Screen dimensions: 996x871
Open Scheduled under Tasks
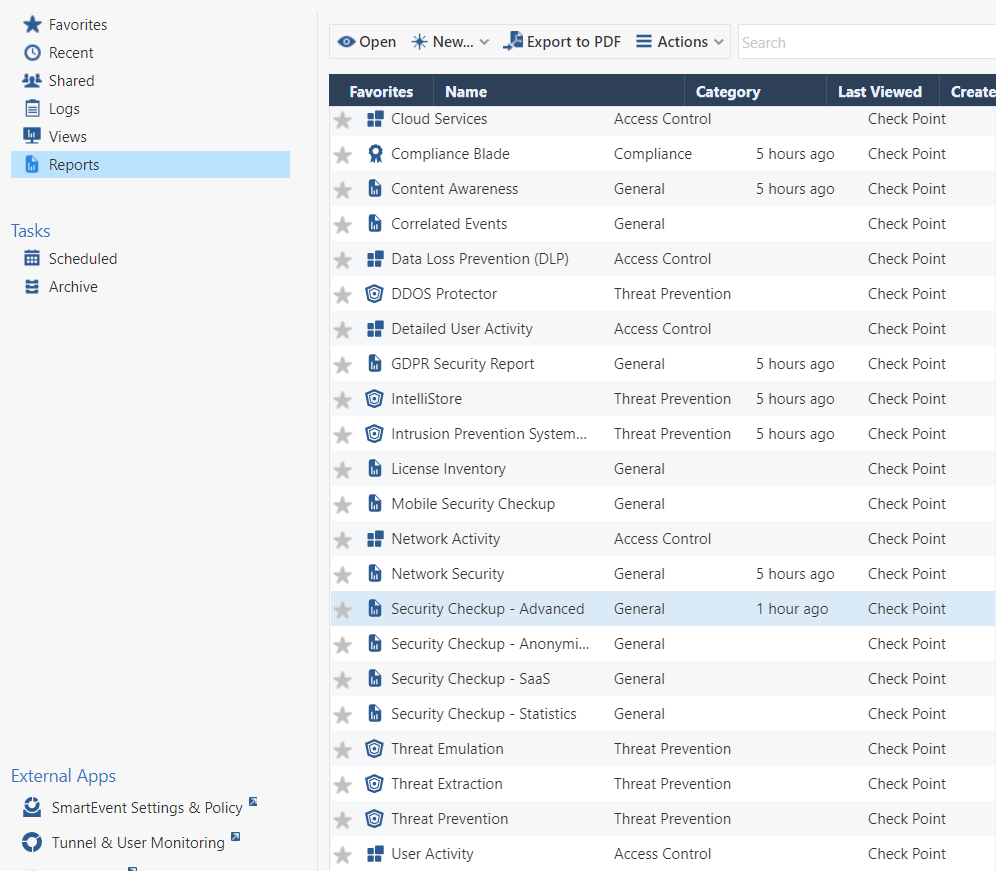(x=83, y=259)
